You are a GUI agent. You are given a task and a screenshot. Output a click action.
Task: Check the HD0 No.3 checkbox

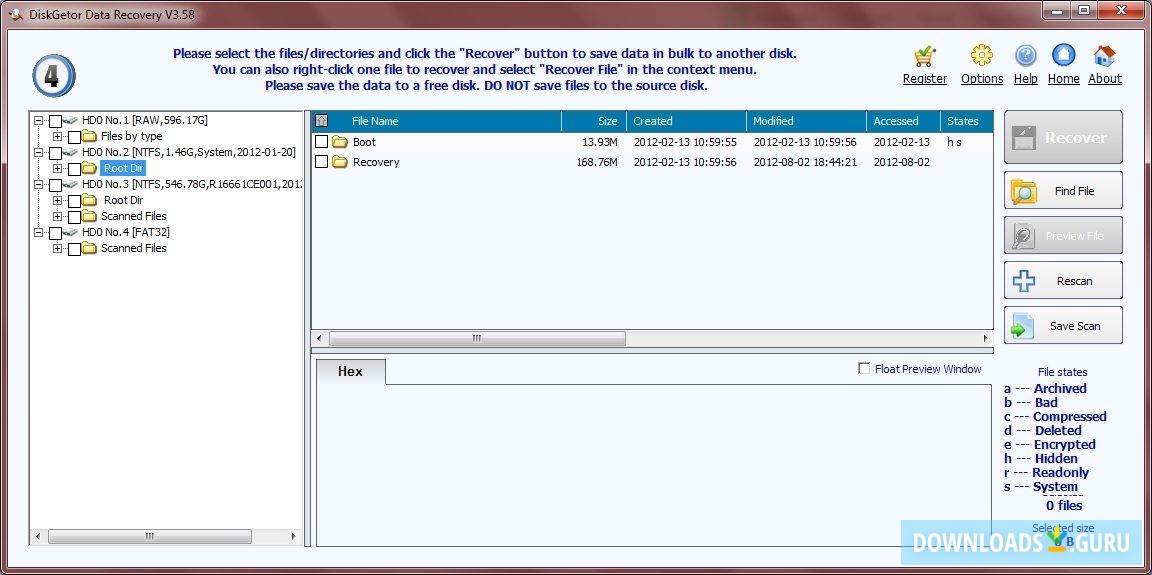coord(55,185)
